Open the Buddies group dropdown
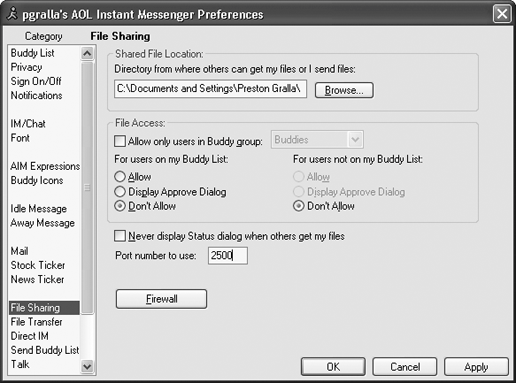This screenshot has width=516, height=383. coord(317,140)
